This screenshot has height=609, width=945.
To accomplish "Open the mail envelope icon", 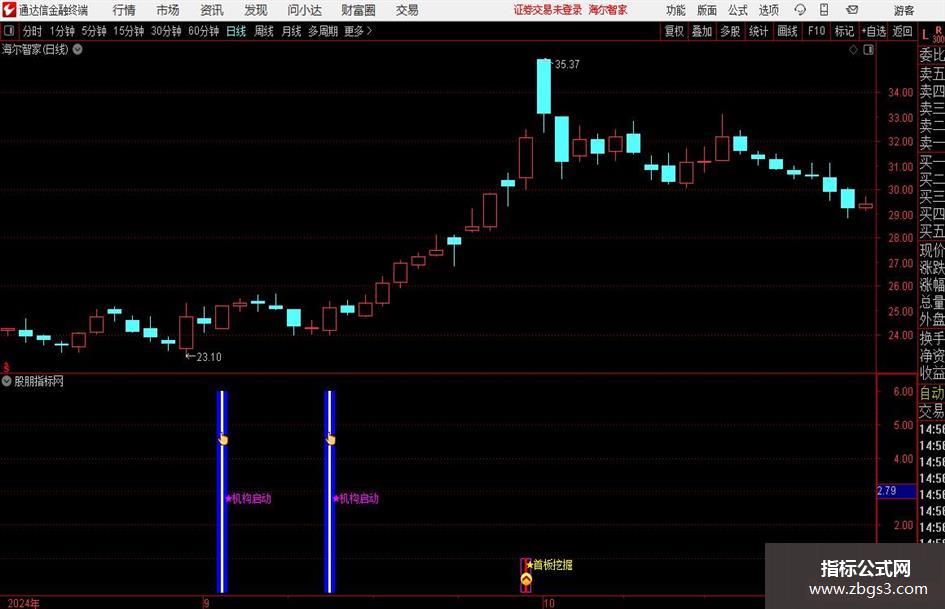I will click(x=852, y=10).
